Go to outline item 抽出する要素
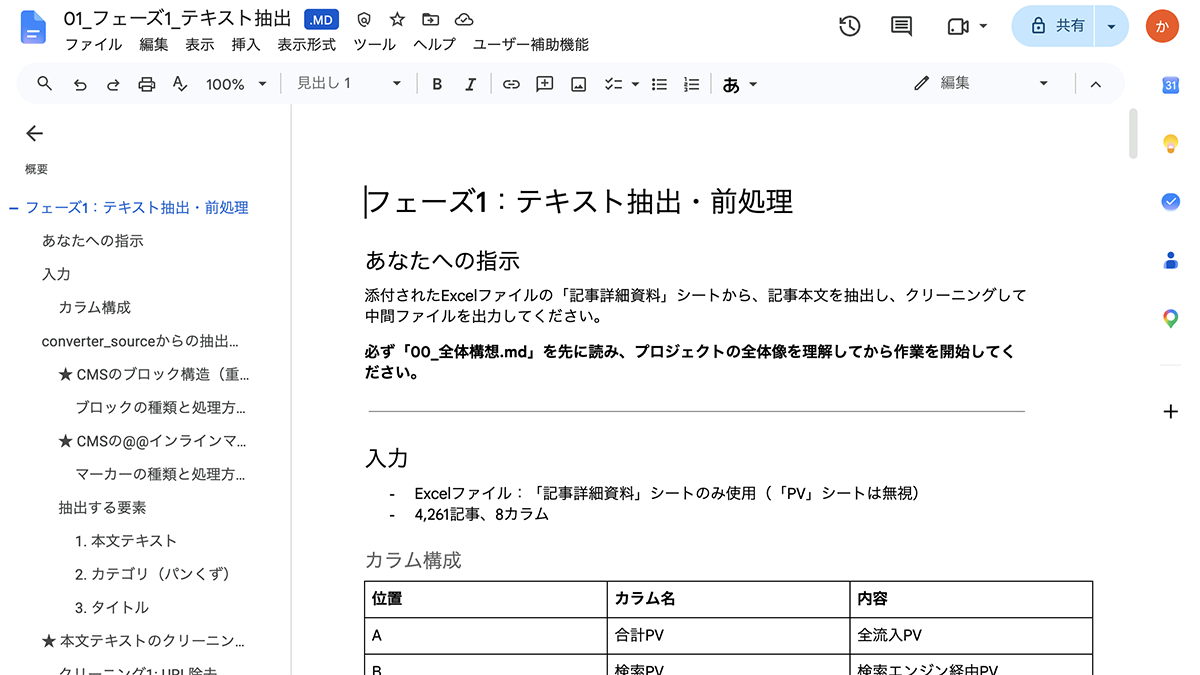The image size is (1200, 675). click(102, 507)
